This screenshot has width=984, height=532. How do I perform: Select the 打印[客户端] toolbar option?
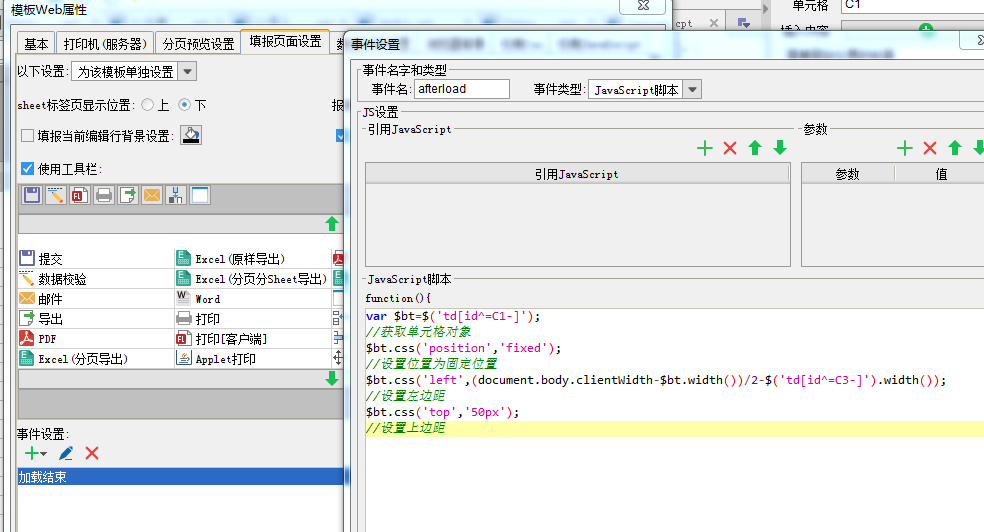(252, 339)
